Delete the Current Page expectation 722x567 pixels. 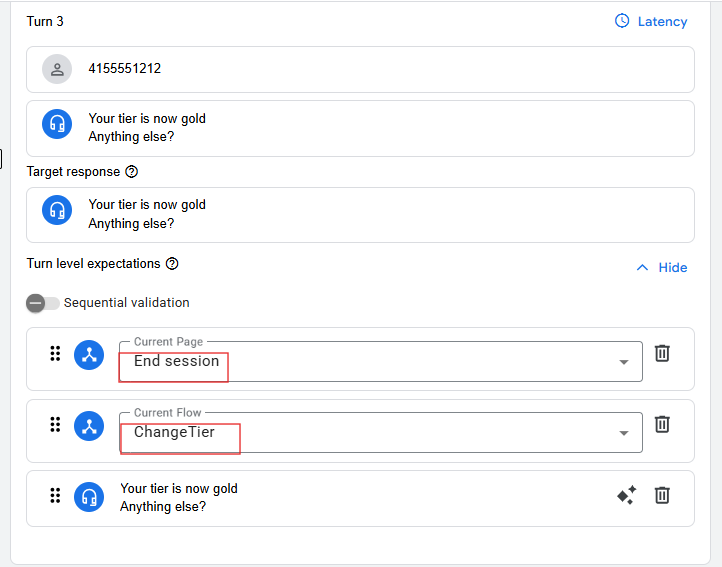tap(662, 353)
